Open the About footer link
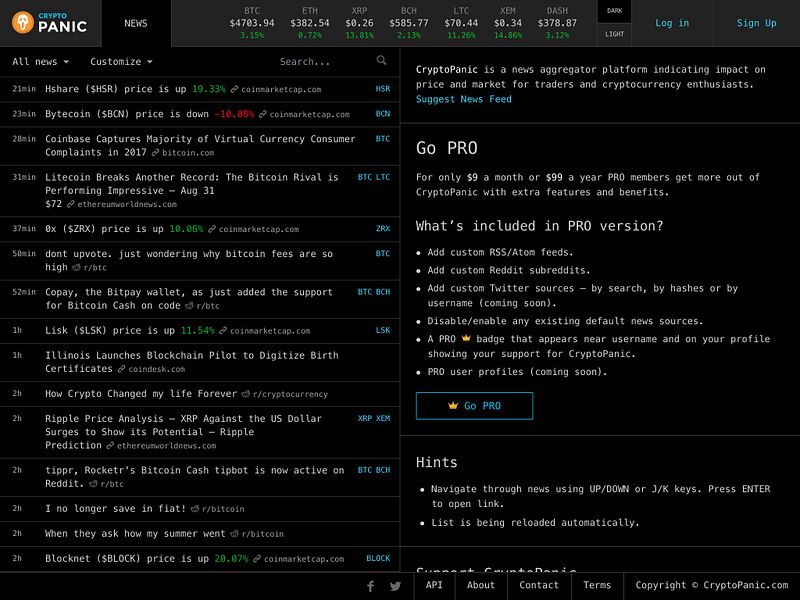This screenshot has width=800, height=600. (x=481, y=585)
